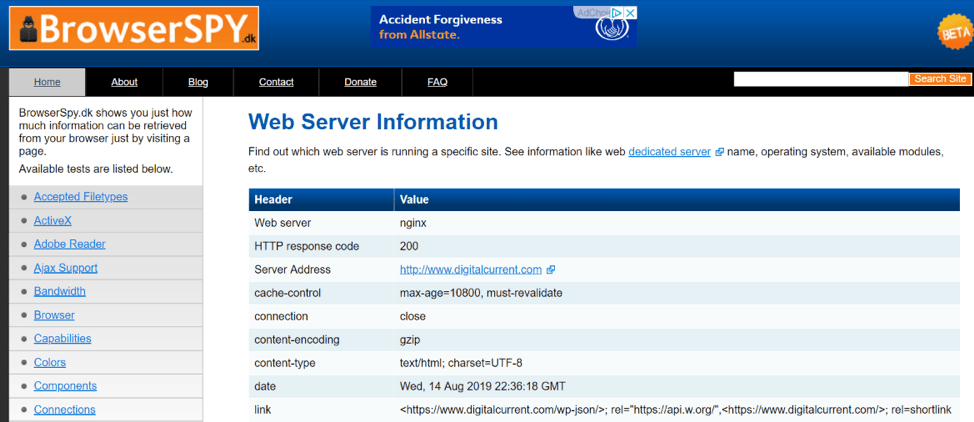Open the ActiveX test
Image resolution: width=974 pixels, height=422 pixels.
(x=53, y=221)
